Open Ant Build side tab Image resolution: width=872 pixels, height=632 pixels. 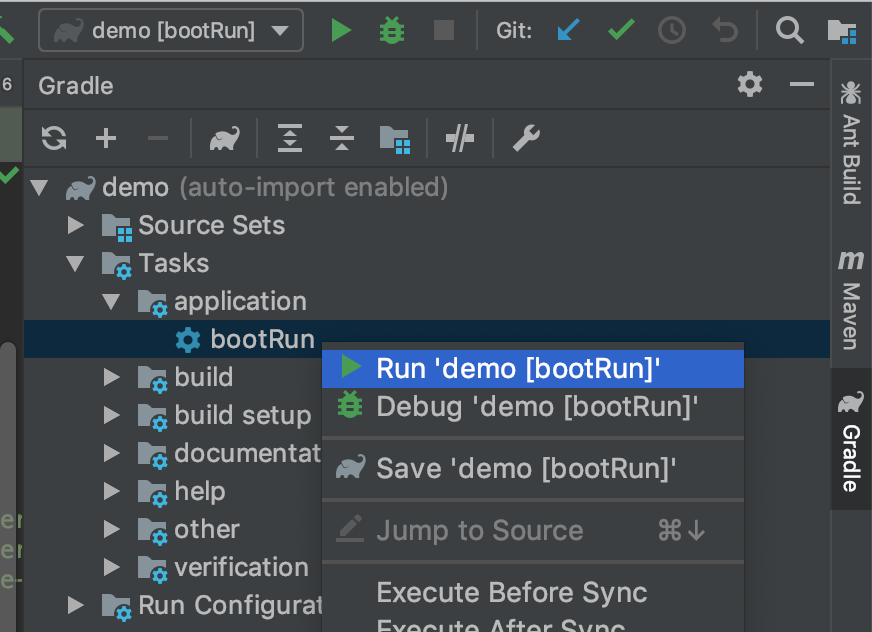(x=851, y=142)
